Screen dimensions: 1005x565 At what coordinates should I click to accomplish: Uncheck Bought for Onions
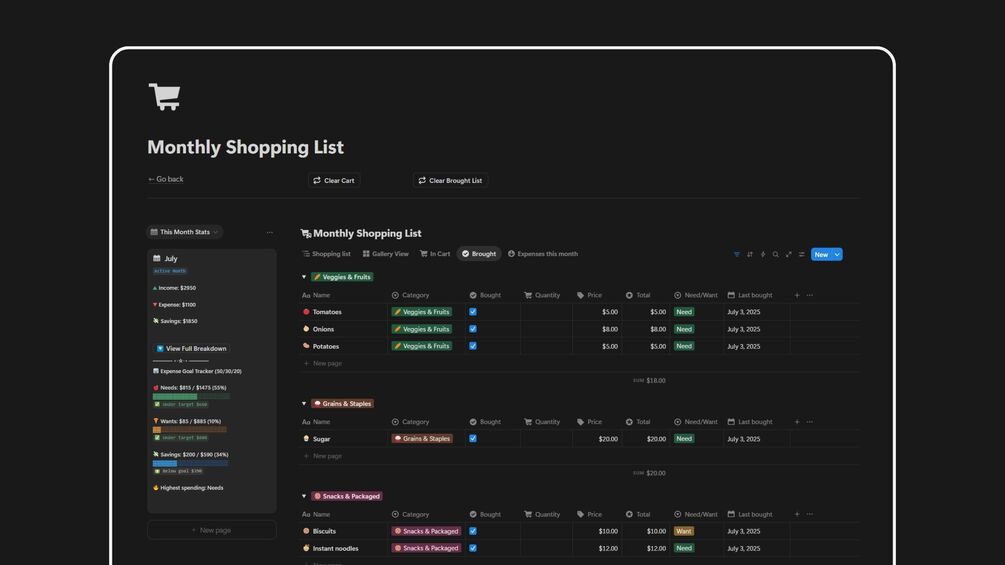tap(473, 329)
